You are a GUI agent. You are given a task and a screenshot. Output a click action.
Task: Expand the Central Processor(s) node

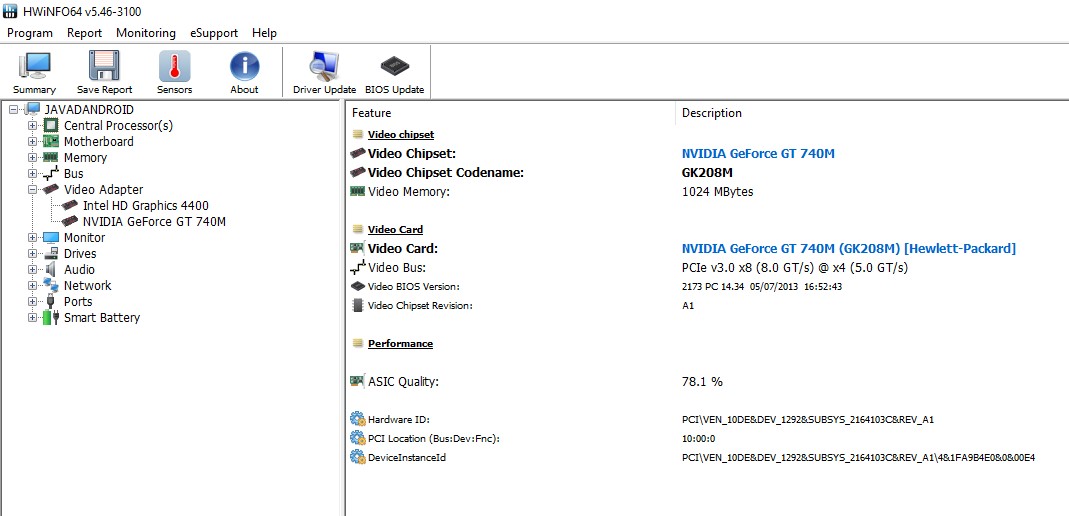click(33, 126)
